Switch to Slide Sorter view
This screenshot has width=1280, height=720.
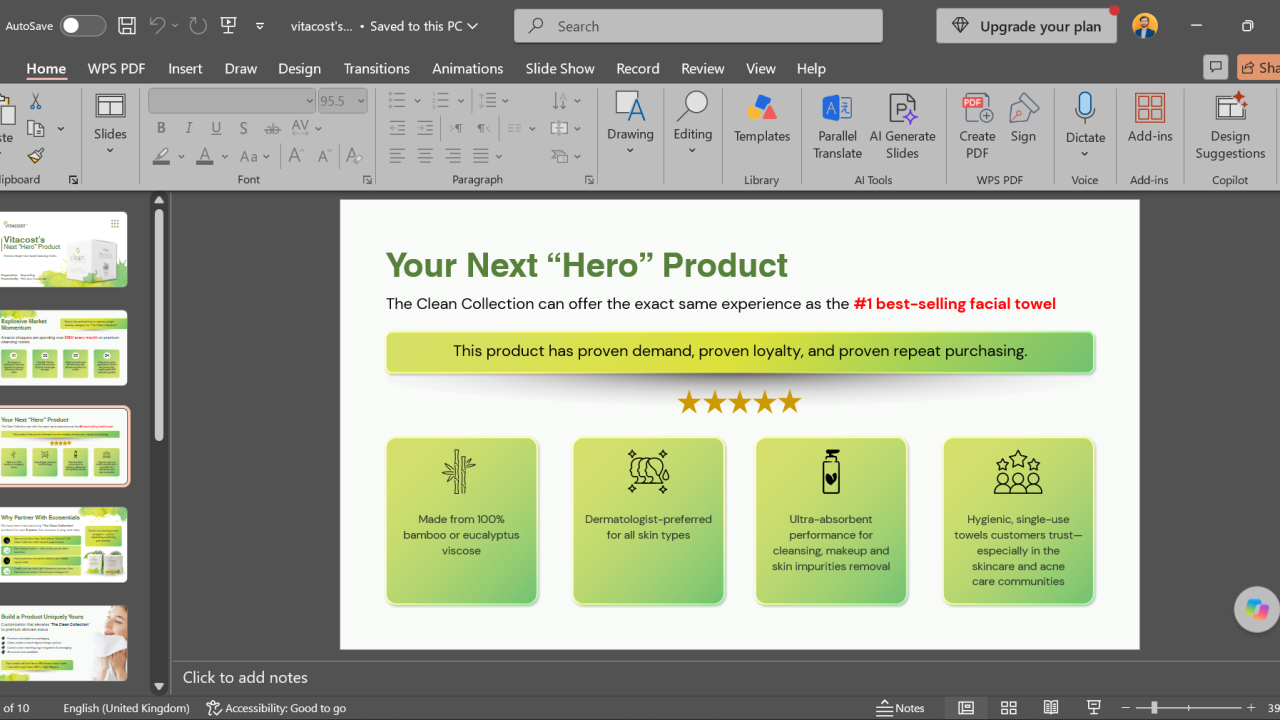[x=1008, y=708]
